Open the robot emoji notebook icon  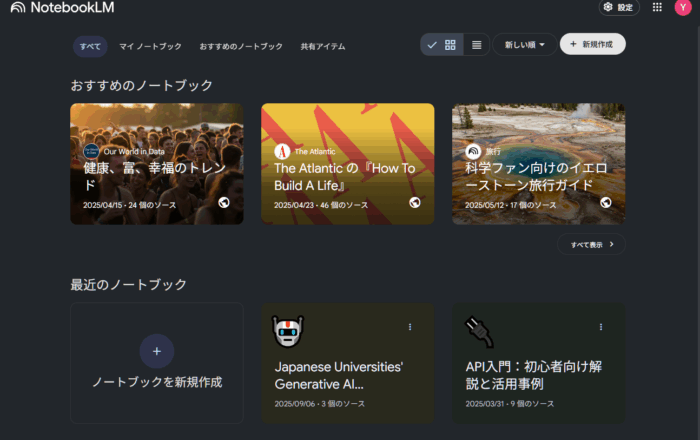tap(288, 331)
